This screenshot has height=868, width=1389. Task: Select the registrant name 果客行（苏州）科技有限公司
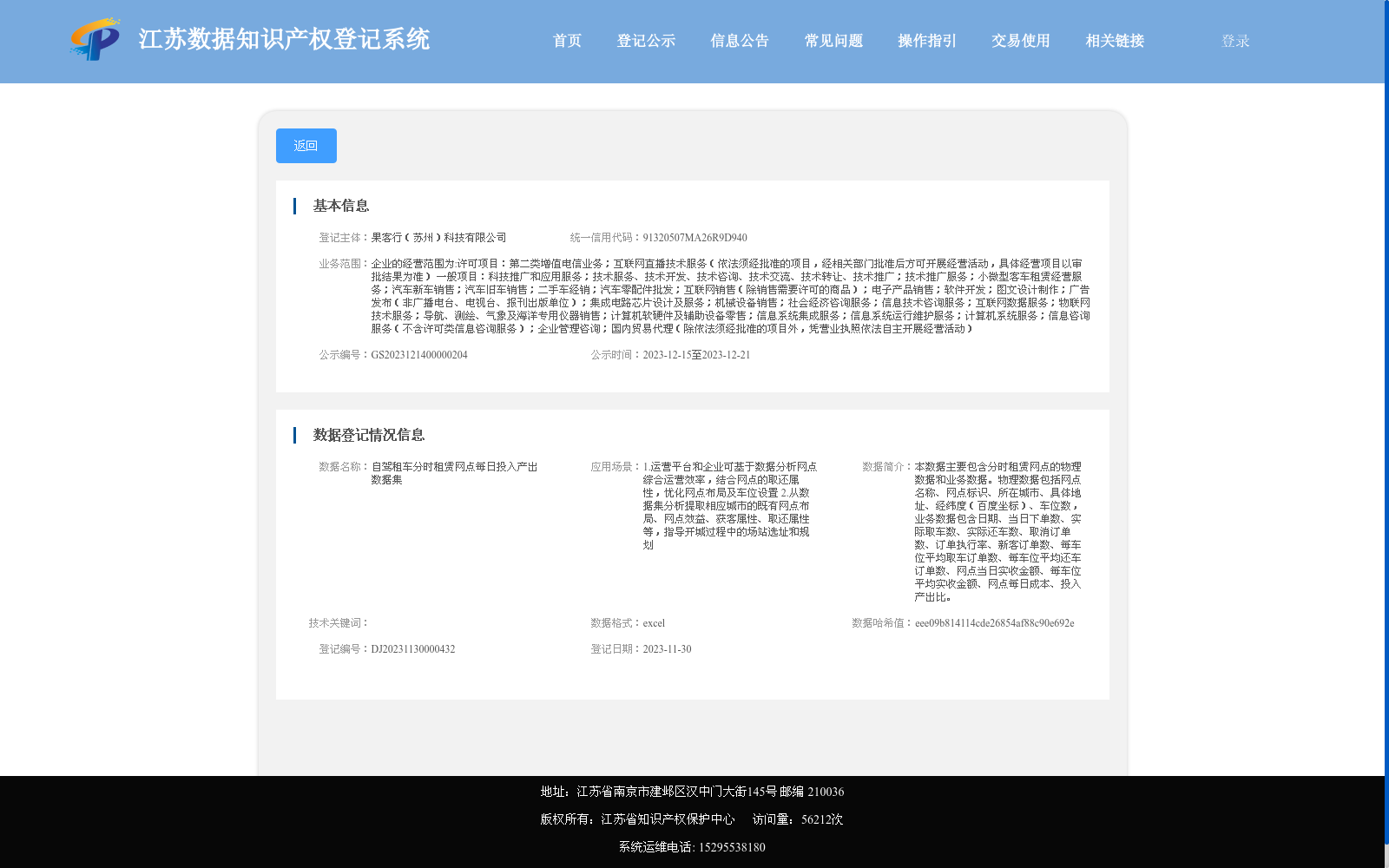(x=438, y=238)
